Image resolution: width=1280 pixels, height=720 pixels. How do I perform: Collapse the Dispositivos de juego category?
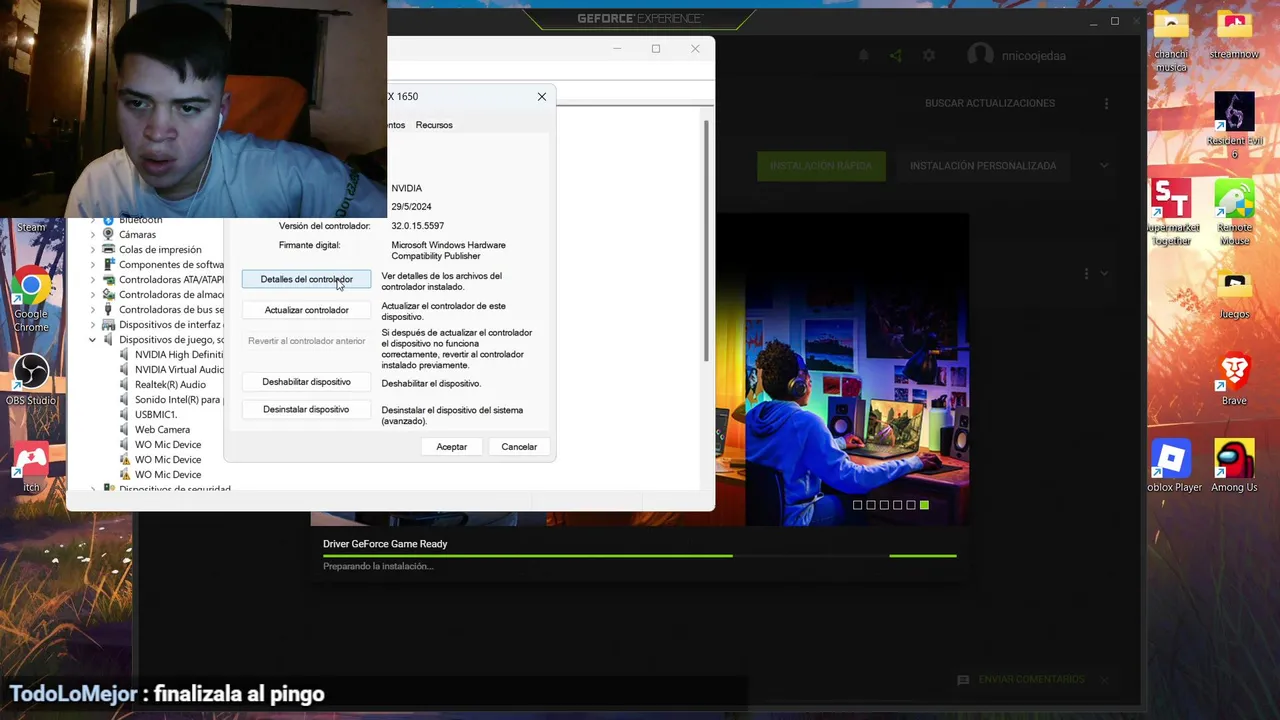click(x=93, y=340)
